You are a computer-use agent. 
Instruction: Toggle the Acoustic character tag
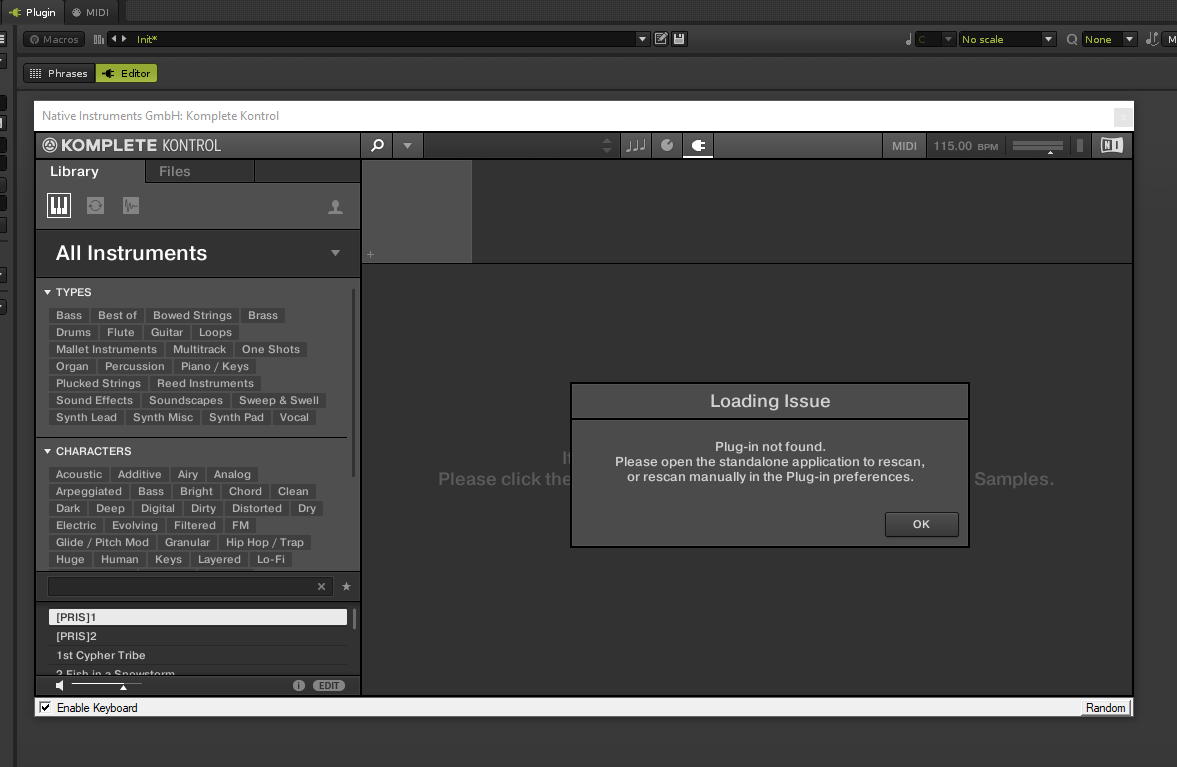79,474
